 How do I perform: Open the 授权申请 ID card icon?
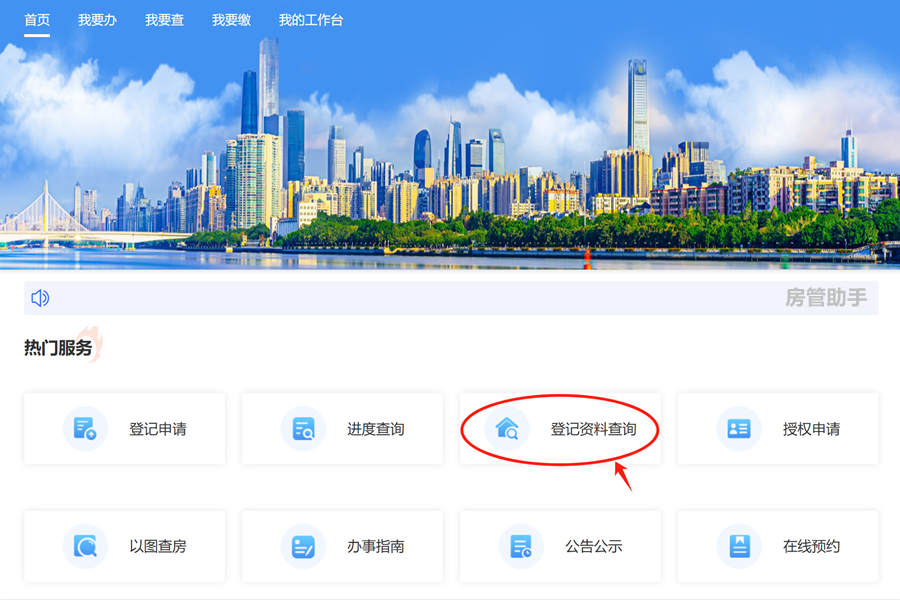(737, 428)
